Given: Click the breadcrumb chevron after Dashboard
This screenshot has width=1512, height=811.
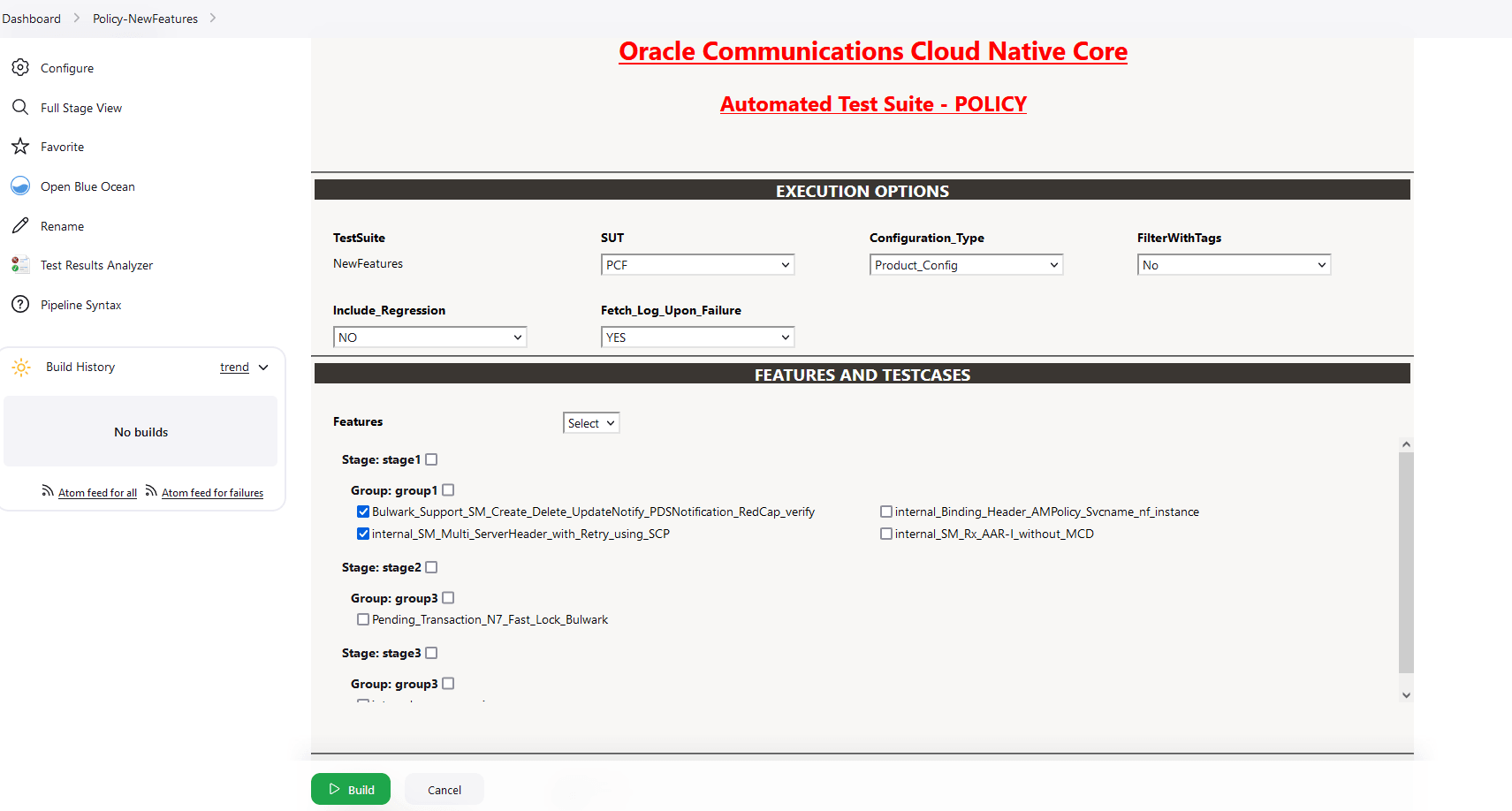Looking at the screenshot, I should (x=77, y=19).
